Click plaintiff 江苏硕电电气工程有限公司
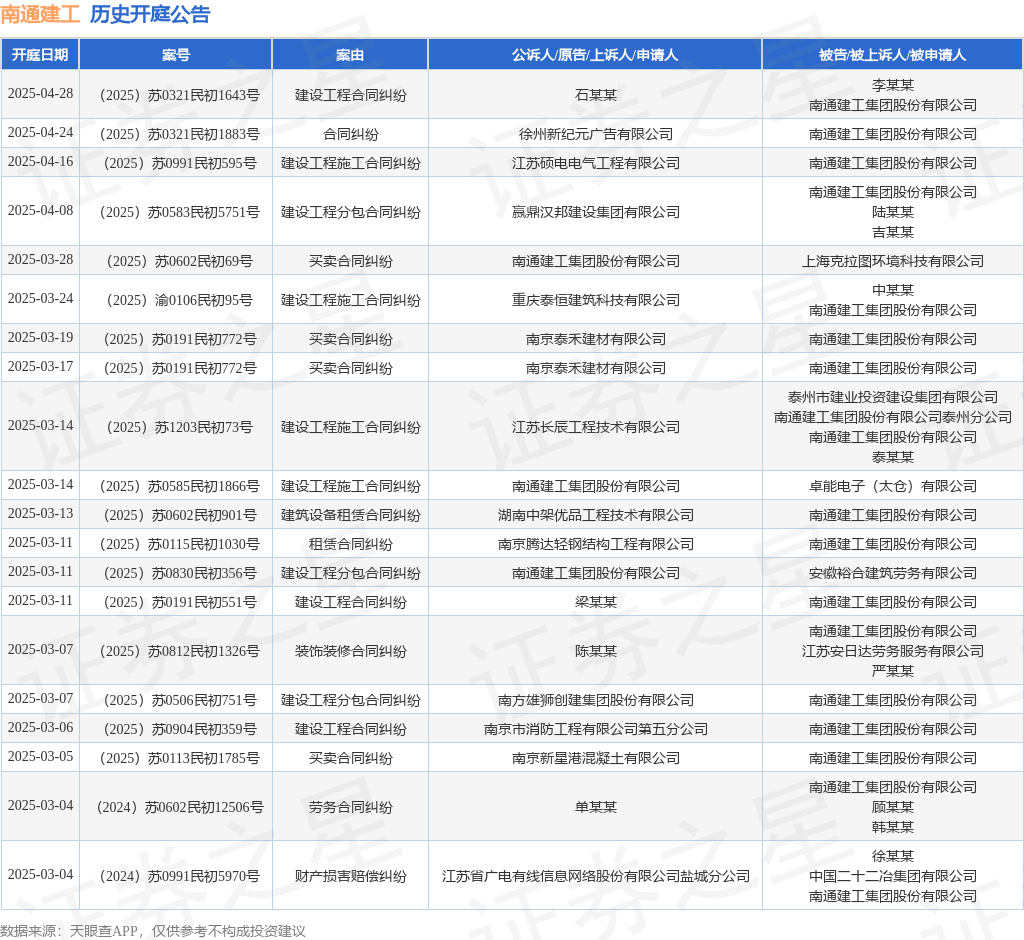This screenshot has width=1024, height=940. (596, 163)
